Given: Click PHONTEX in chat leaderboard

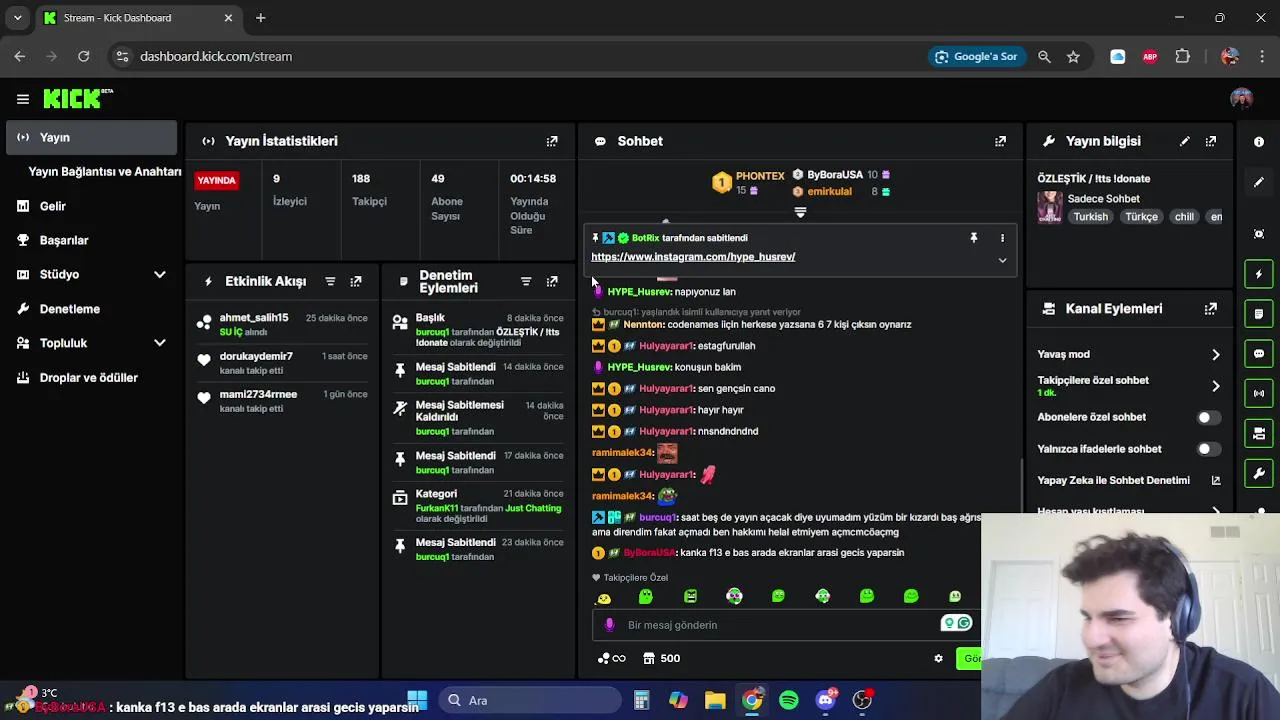Looking at the screenshot, I should (x=760, y=176).
